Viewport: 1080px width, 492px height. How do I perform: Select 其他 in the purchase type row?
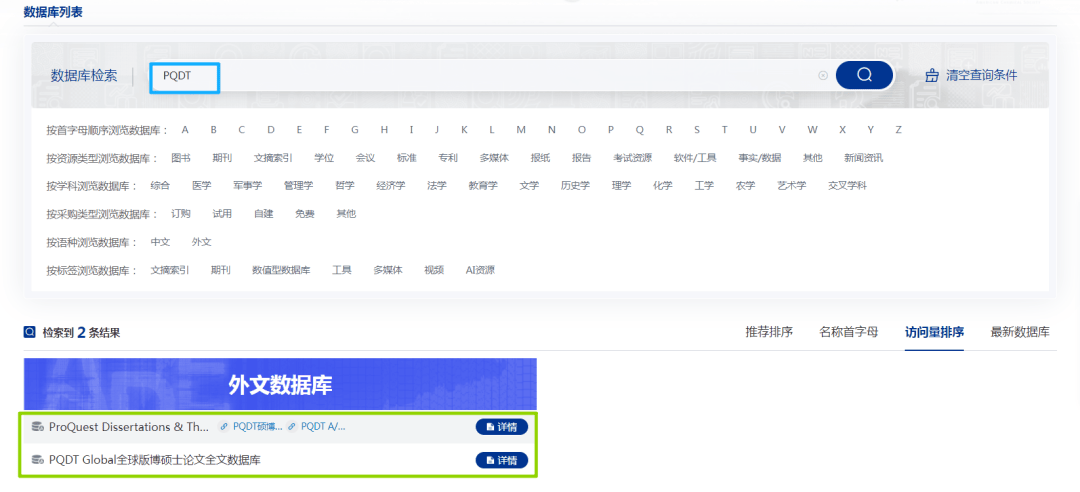point(346,214)
